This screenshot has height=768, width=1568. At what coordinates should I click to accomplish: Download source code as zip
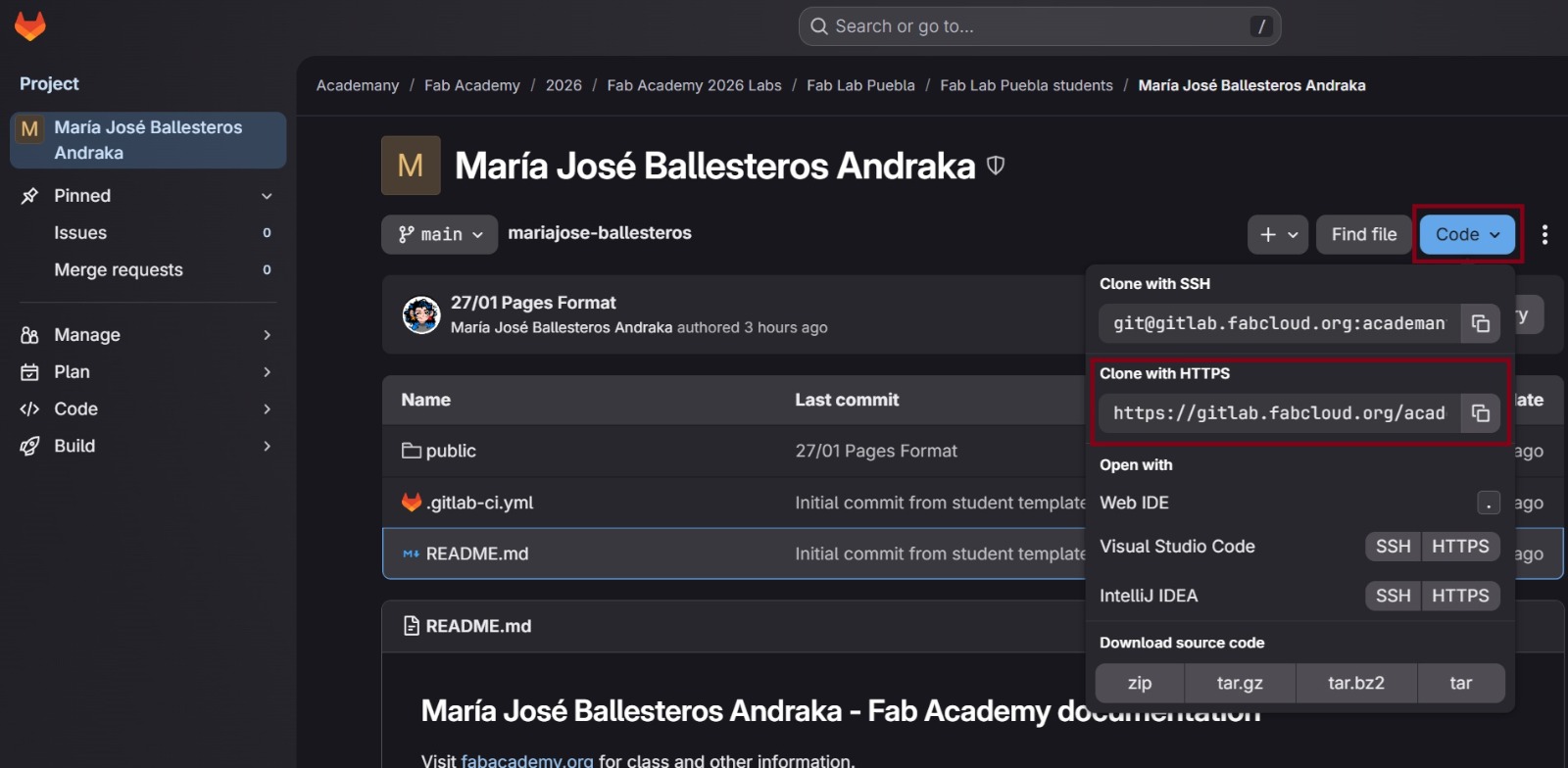pyautogui.click(x=1139, y=684)
